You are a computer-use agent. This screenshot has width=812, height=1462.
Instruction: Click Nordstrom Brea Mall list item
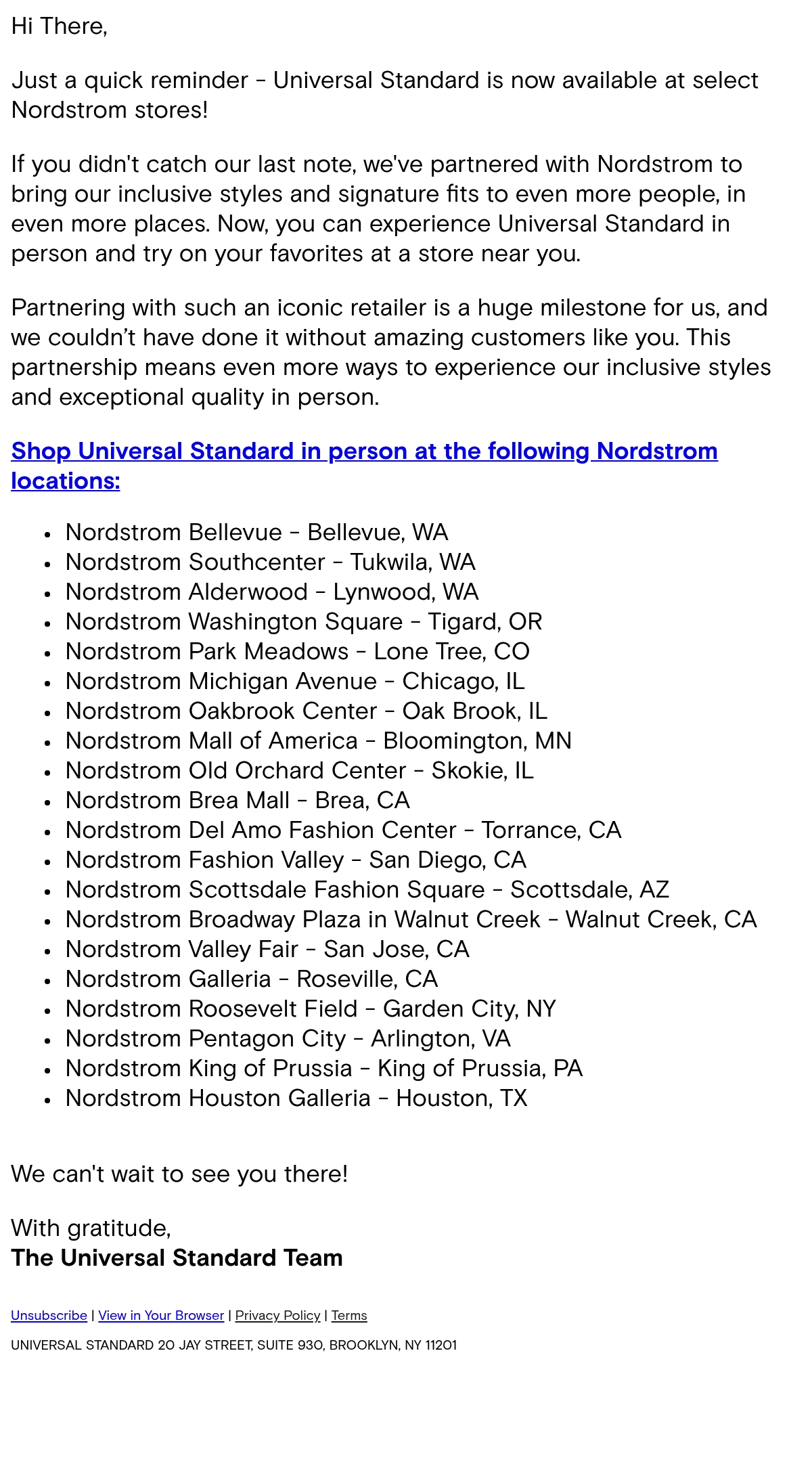pos(238,800)
